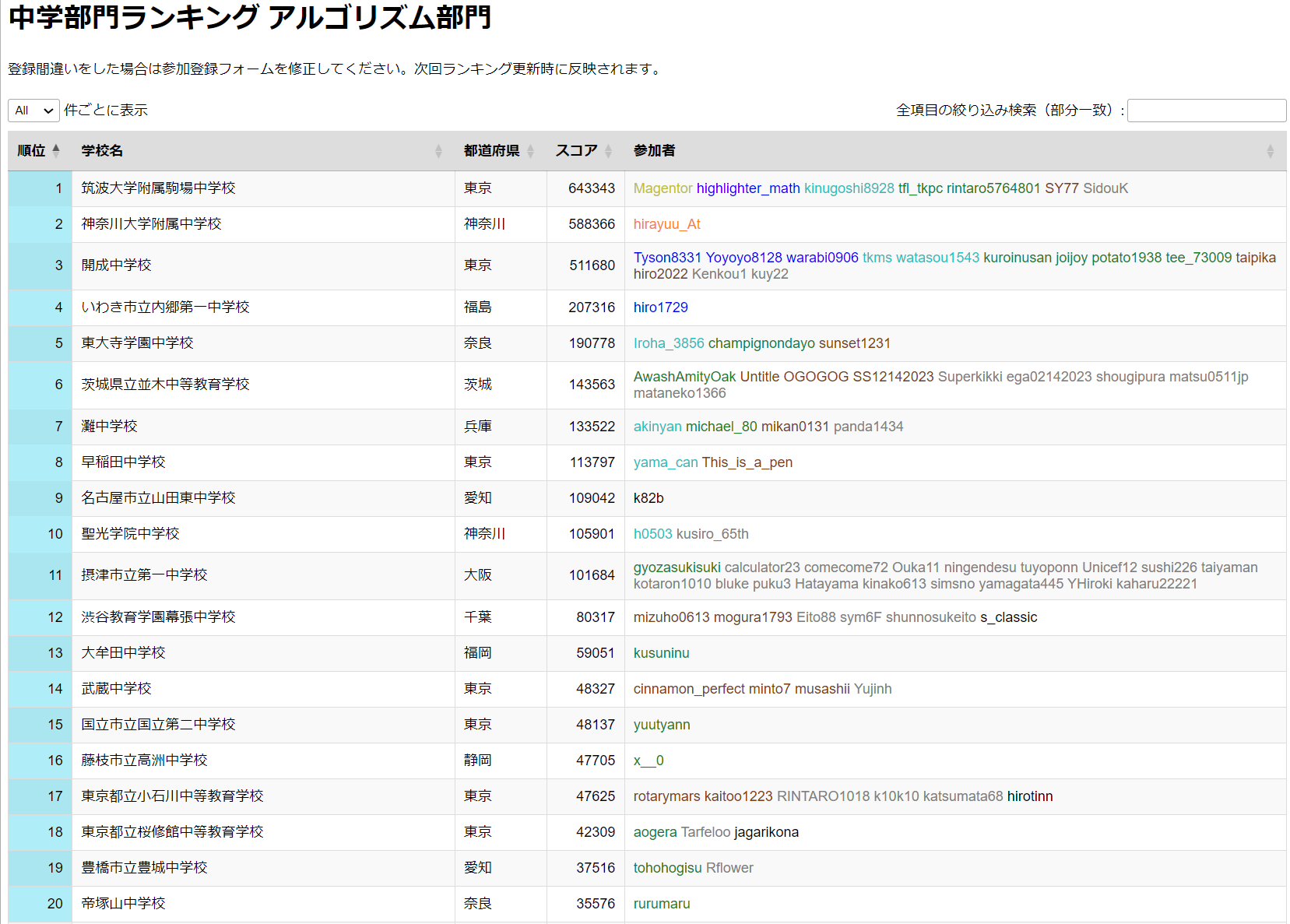Open h0503 user link
Screen dimensions: 1290x924
click(x=653, y=534)
